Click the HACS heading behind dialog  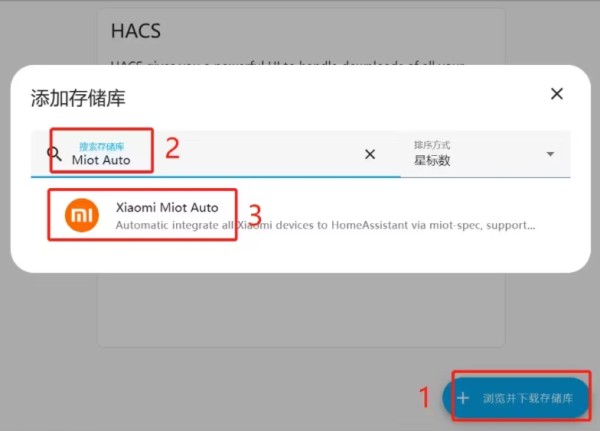point(136,31)
